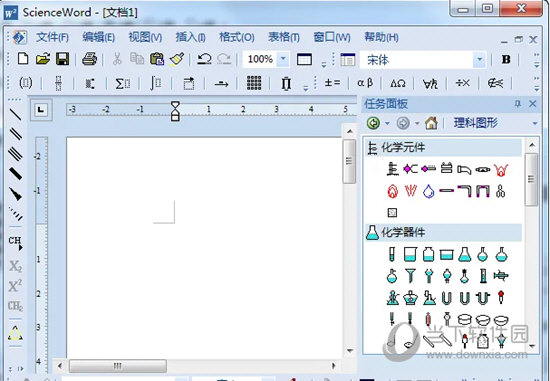This screenshot has height=381, width=550.
Task: Select the bold thick line tool
Action: point(15,174)
